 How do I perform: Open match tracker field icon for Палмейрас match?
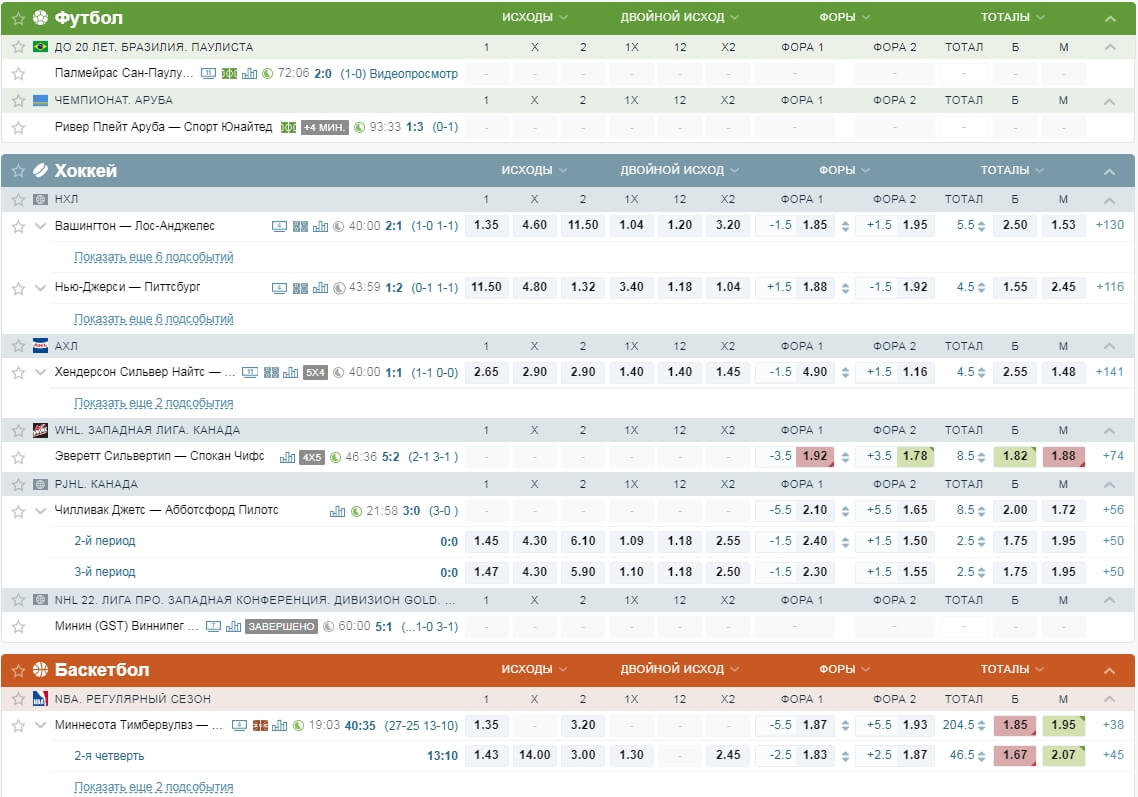pos(229,74)
